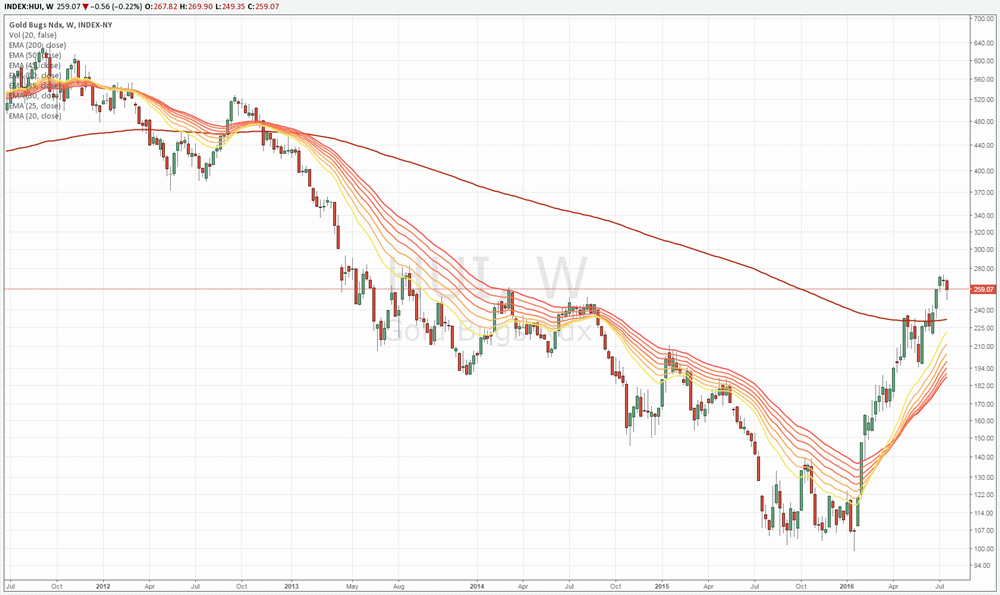
Task: Select the EMA (45, close) legend entry
Action: (x=36, y=64)
